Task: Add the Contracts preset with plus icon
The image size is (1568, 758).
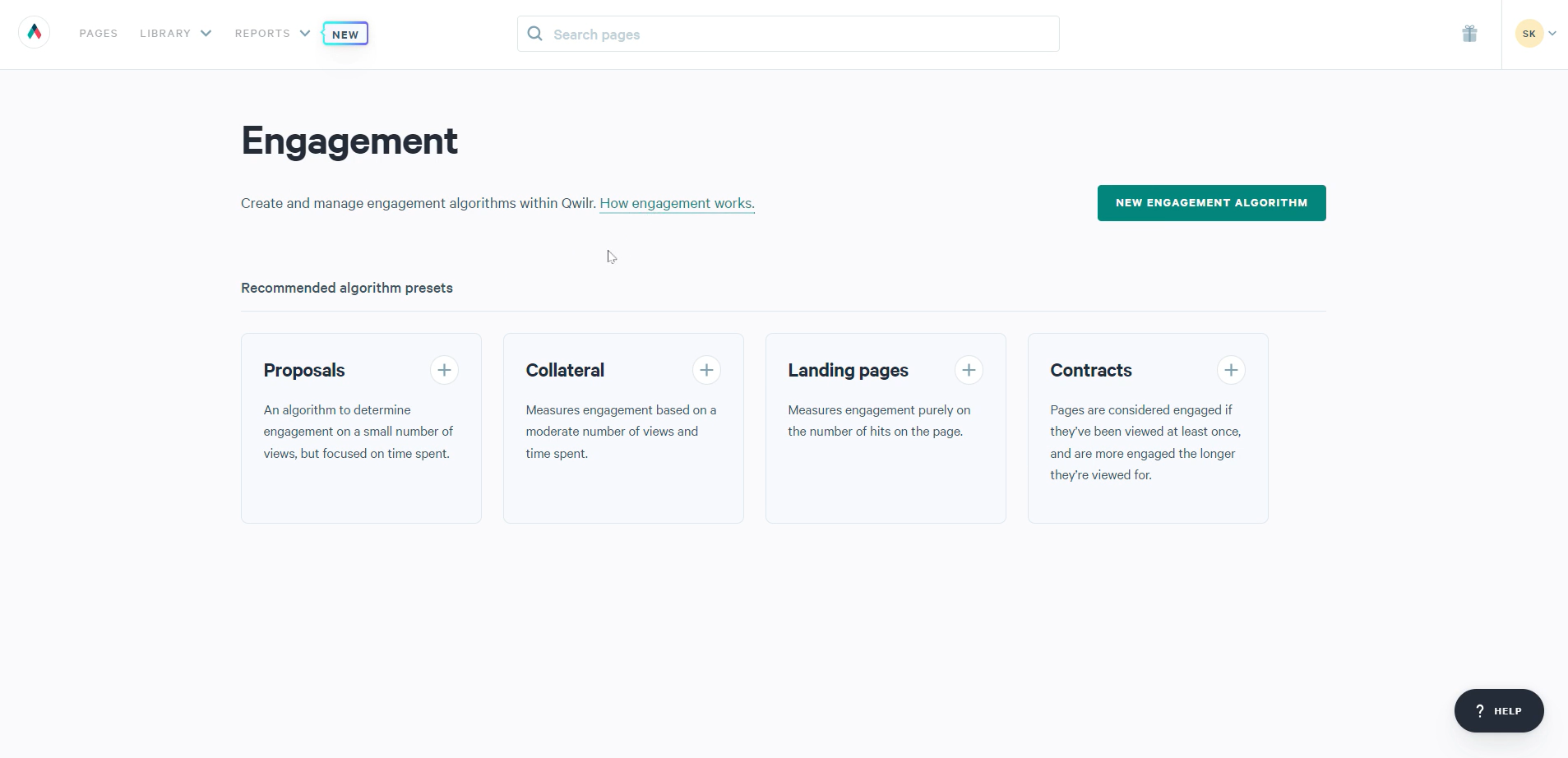Action: 1231,370
